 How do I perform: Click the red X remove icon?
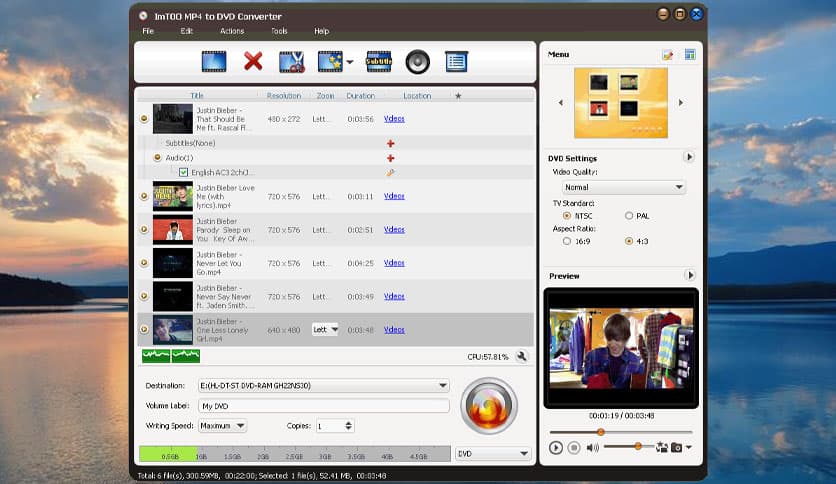coord(253,61)
